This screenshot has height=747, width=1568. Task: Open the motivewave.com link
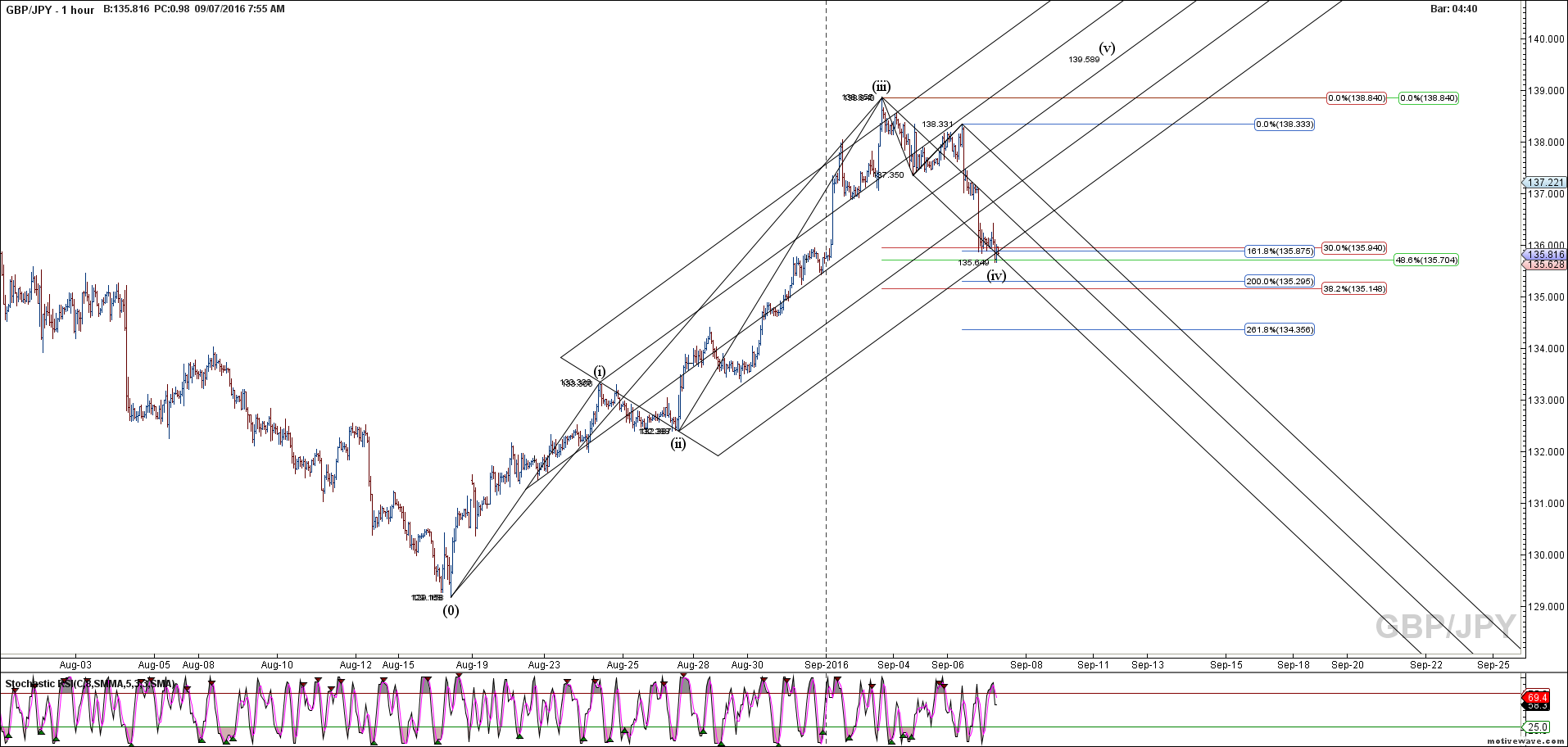(1525, 741)
